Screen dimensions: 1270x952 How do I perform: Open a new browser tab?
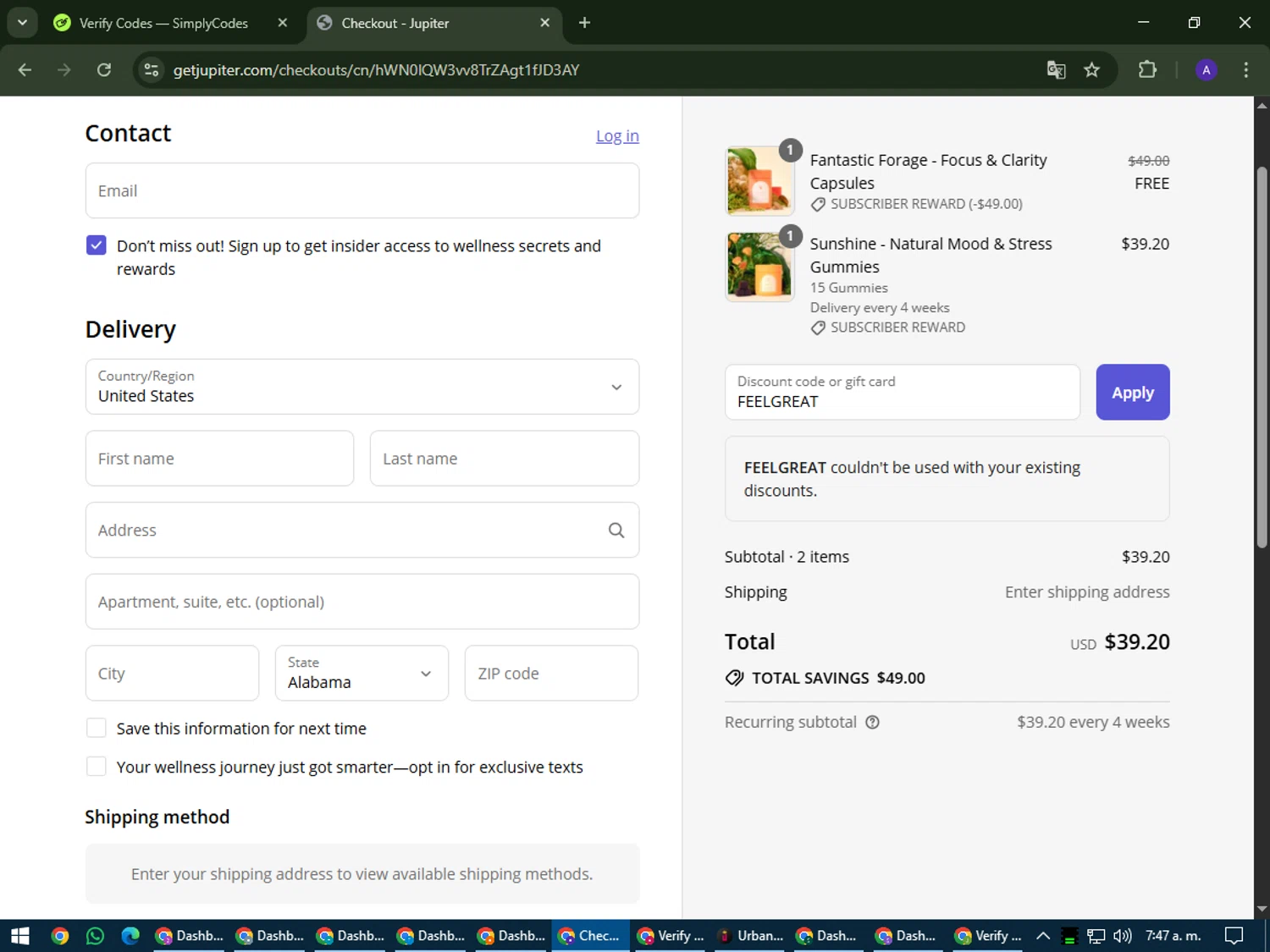[x=584, y=23]
